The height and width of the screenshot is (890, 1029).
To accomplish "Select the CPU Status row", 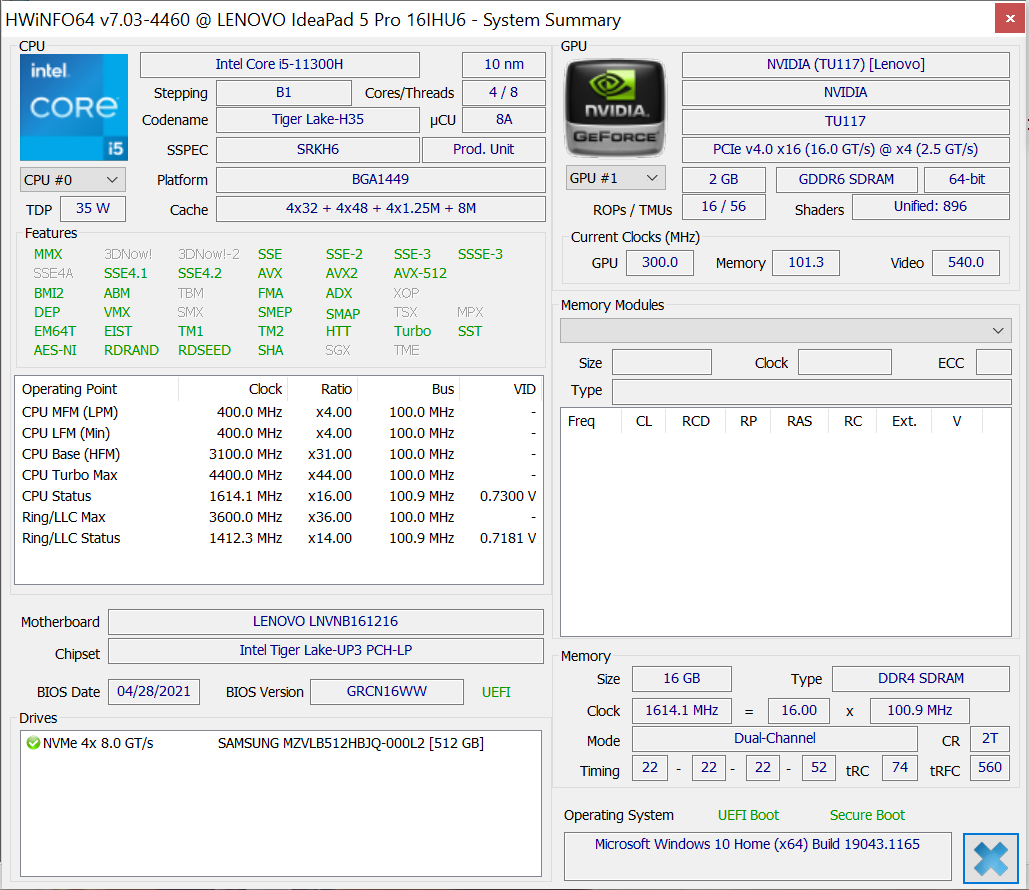I will pyautogui.click(x=279, y=496).
